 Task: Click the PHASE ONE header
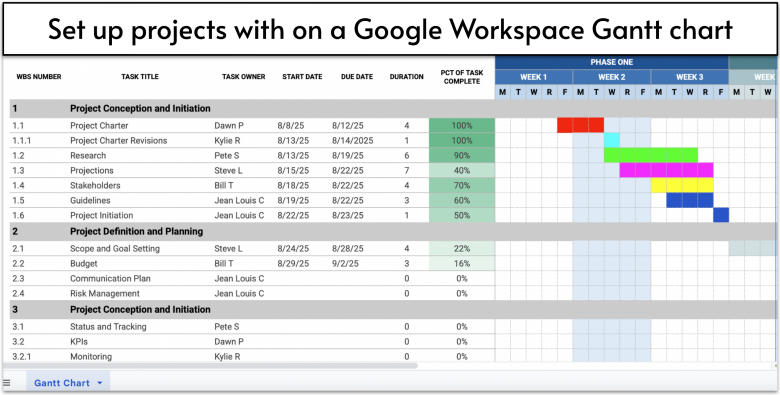click(612, 62)
